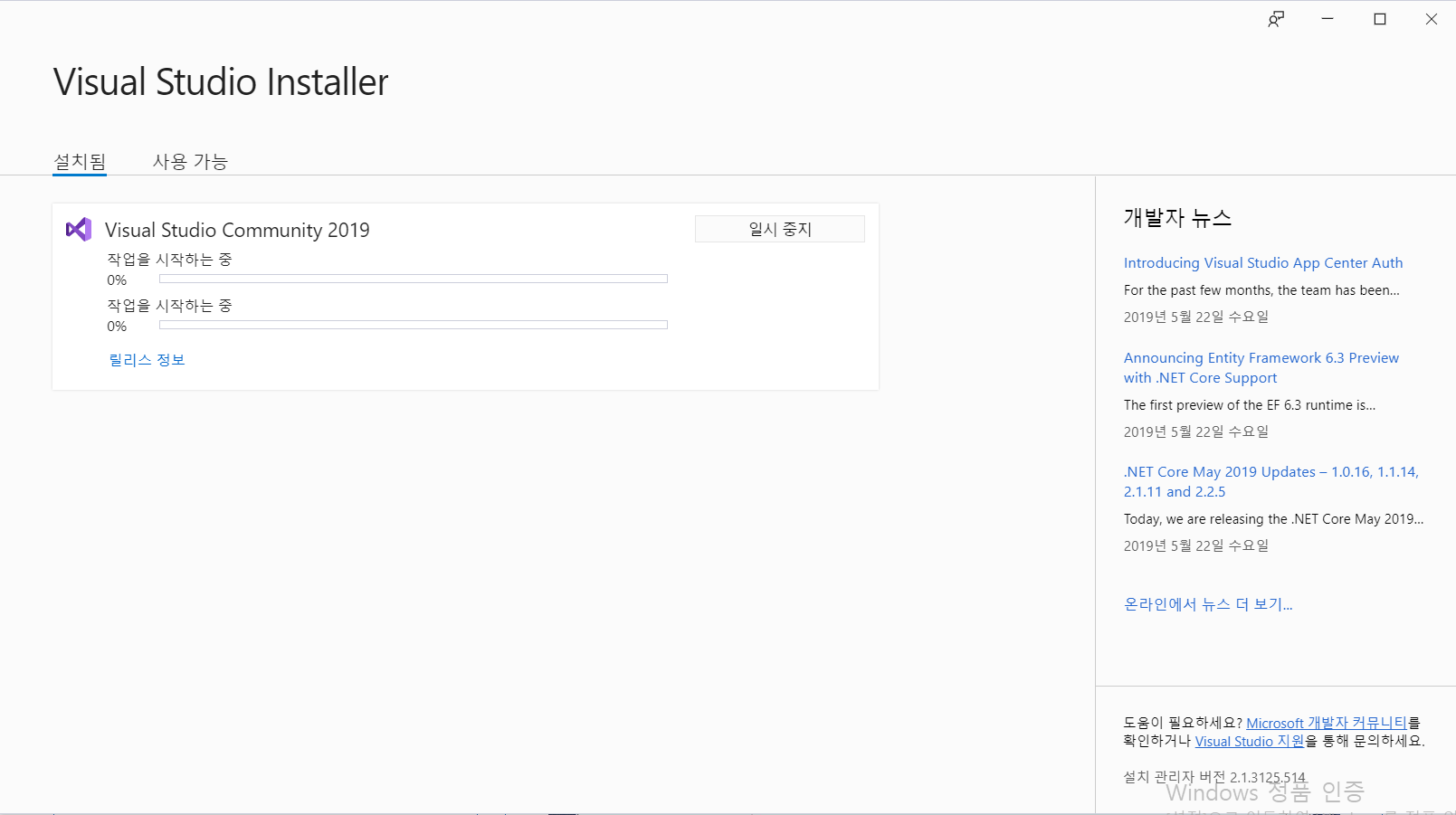Viewport: 1456px width, 815px height.
Task: Switch to the 설치됨 tab
Action: point(80,162)
